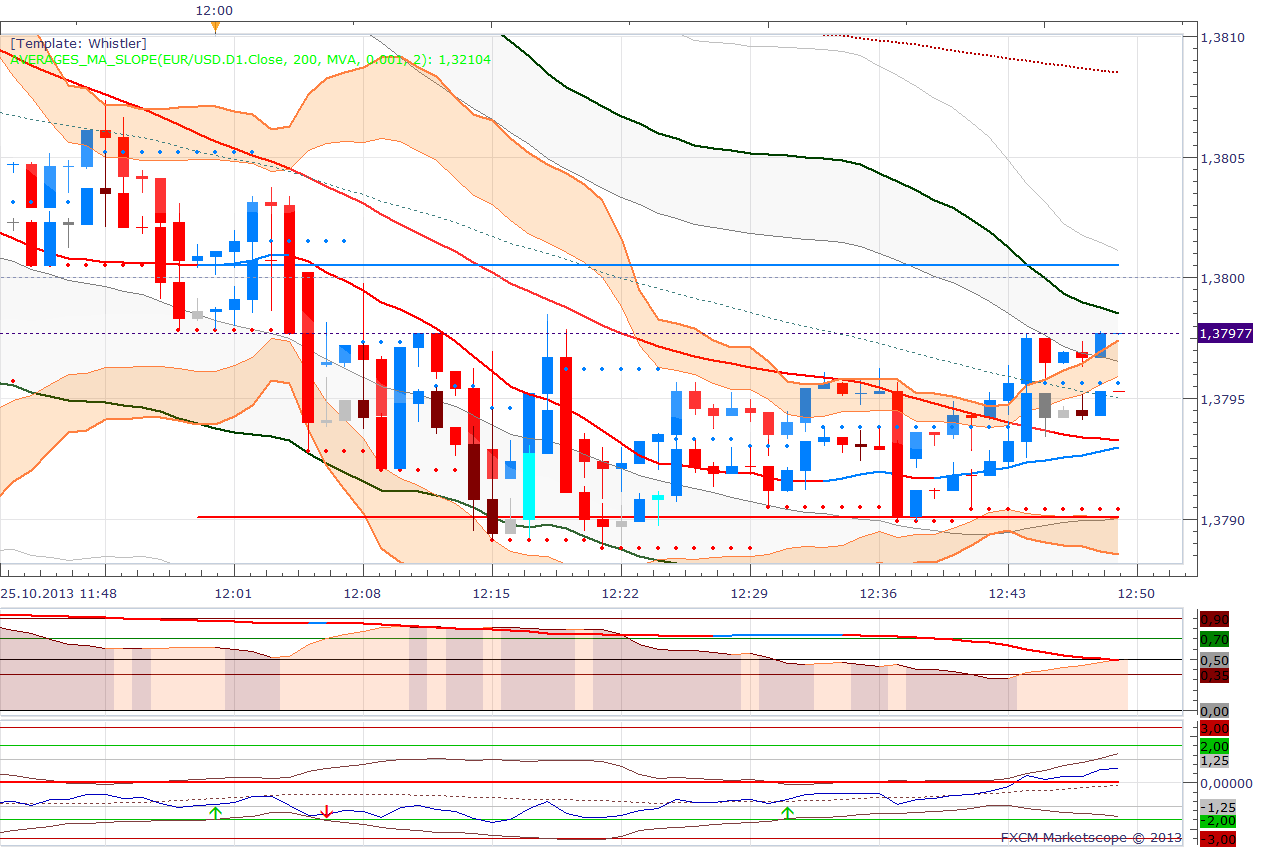The height and width of the screenshot is (847, 1263).
Task: Click the 12:43 time axis label
Action: pyautogui.click(x=1007, y=593)
